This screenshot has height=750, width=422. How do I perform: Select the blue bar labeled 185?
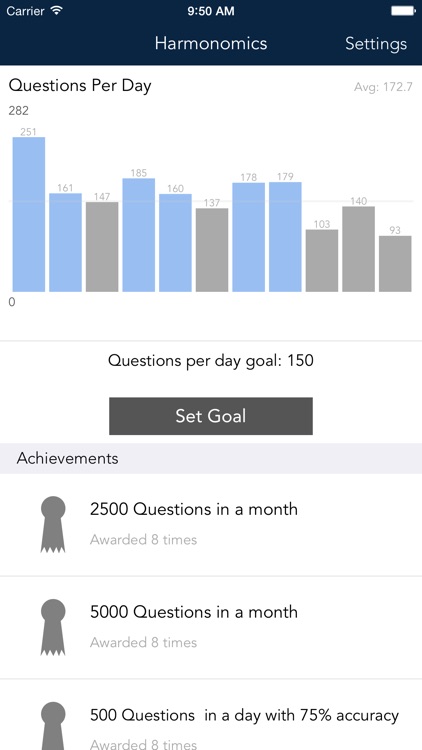[139, 235]
